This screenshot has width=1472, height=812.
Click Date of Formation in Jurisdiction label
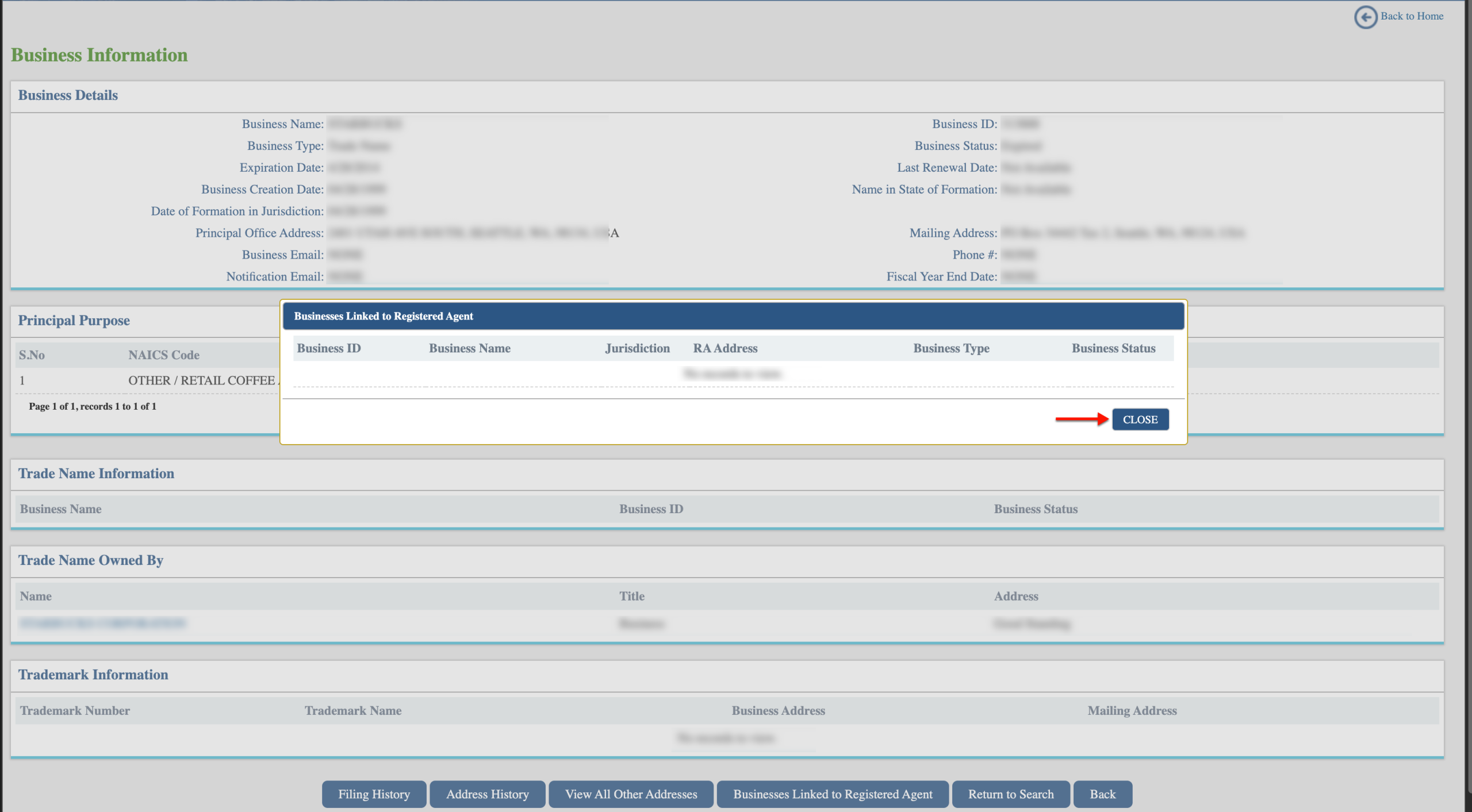(237, 211)
